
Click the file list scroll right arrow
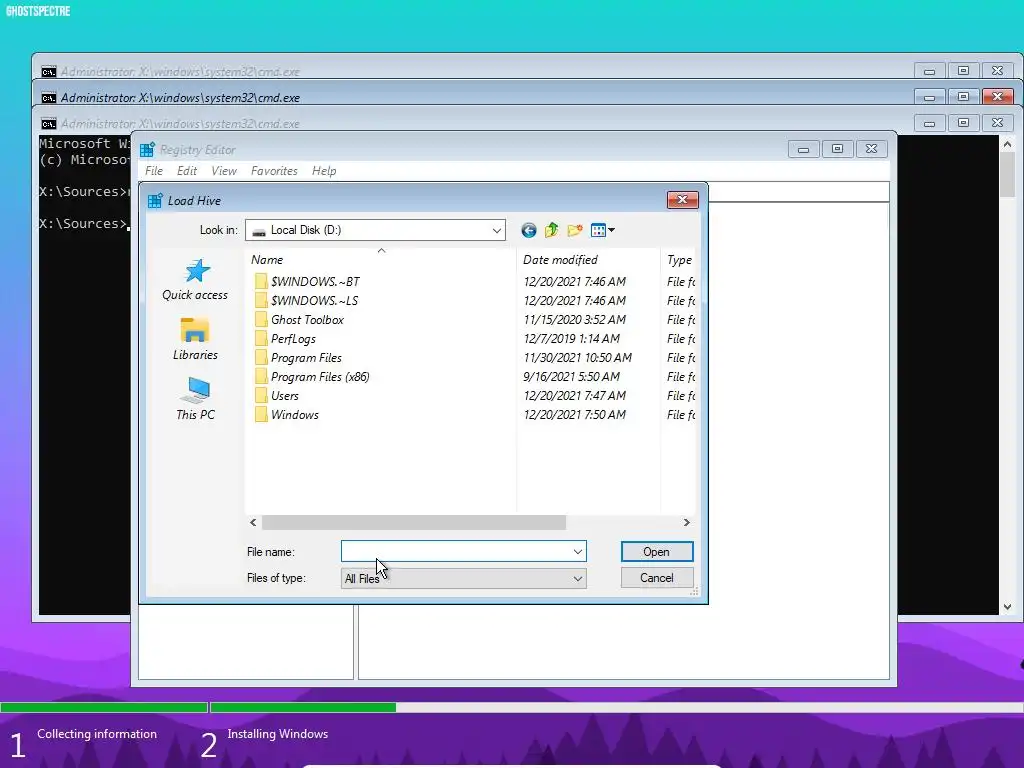(x=686, y=522)
